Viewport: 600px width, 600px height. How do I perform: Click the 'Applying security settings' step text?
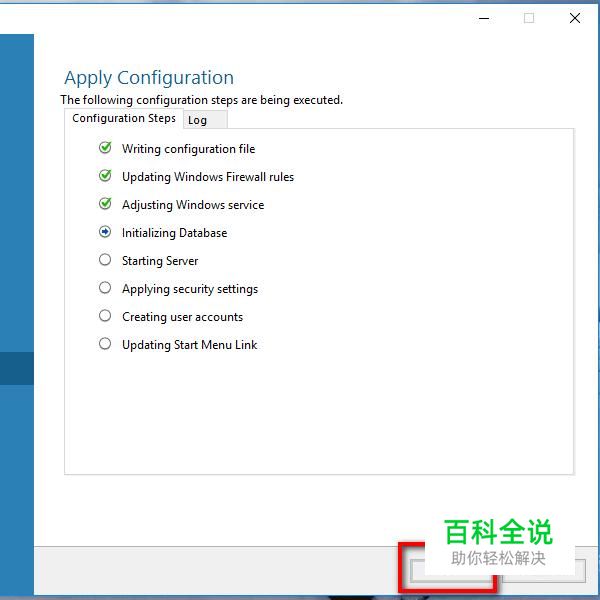coord(190,289)
